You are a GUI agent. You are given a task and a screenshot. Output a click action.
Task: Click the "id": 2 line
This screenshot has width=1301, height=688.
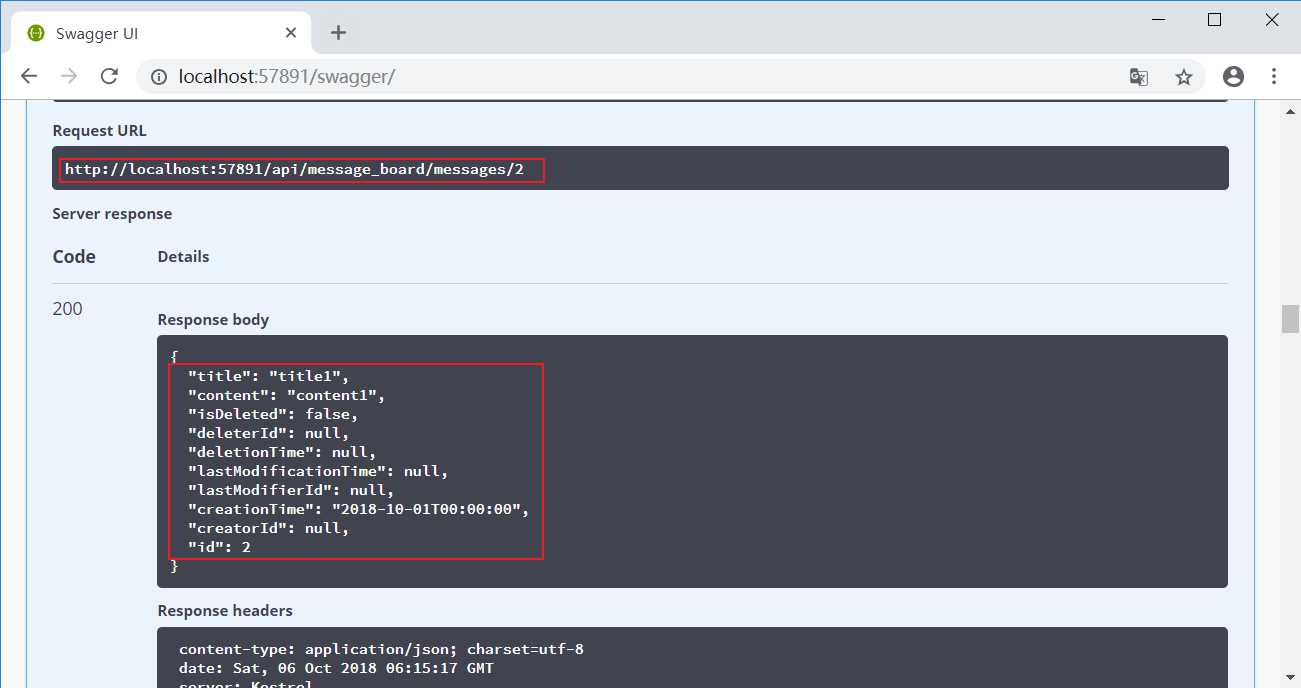click(x=219, y=547)
